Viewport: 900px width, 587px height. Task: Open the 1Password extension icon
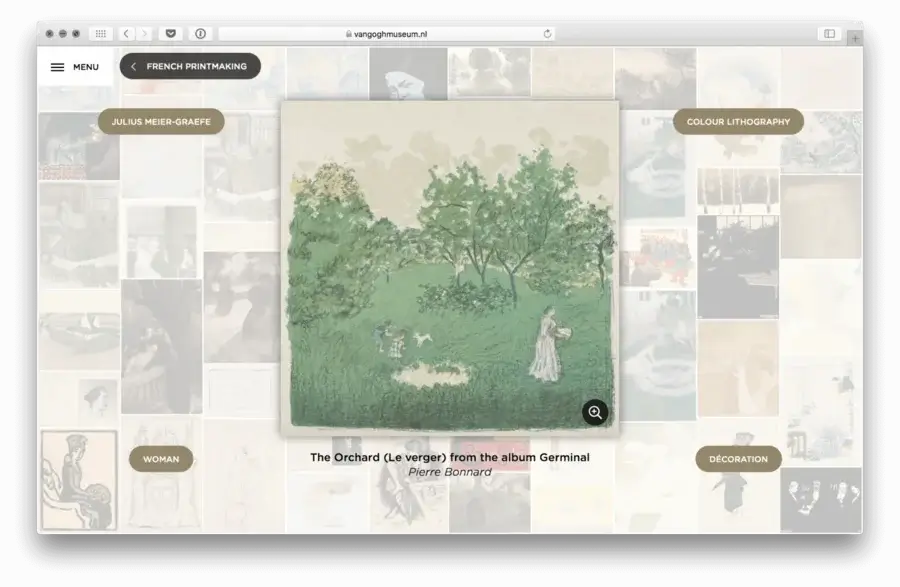click(x=200, y=34)
